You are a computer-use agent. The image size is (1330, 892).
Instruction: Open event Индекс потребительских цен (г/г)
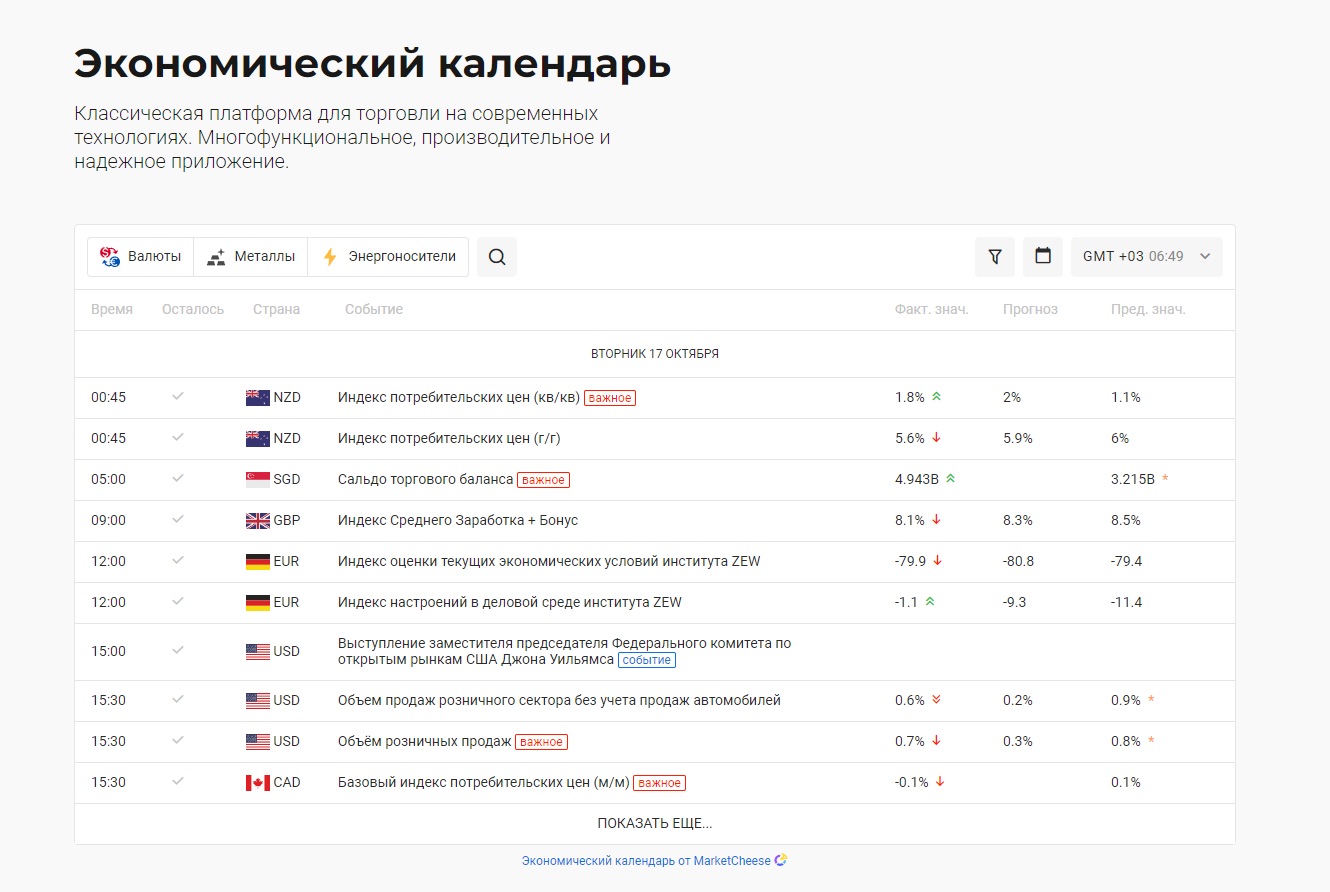coord(448,439)
